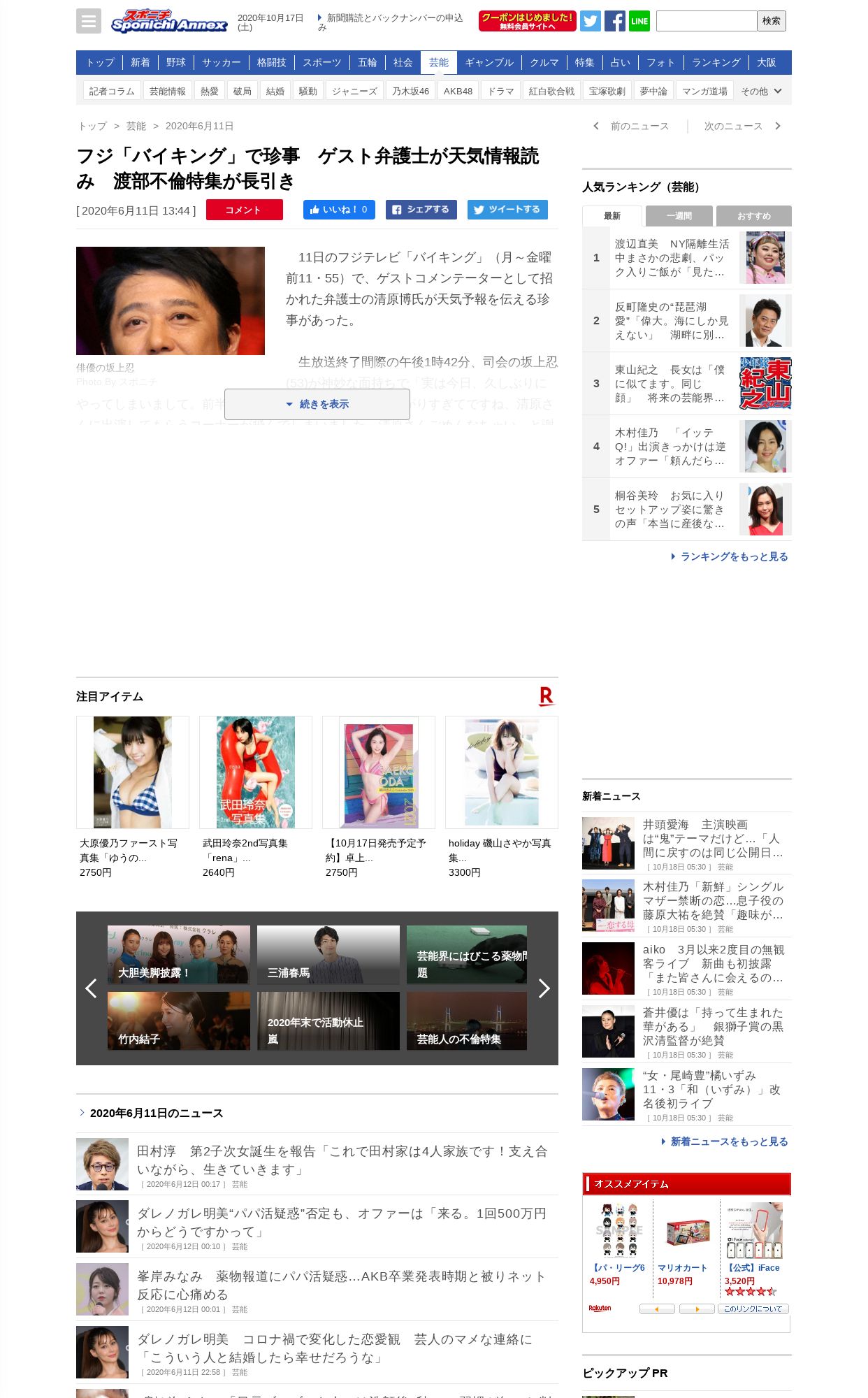The width and height of the screenshot is (868, 1398).
Task: Select the おすすめ ranking tab
Action: click(x=754, y=216)
